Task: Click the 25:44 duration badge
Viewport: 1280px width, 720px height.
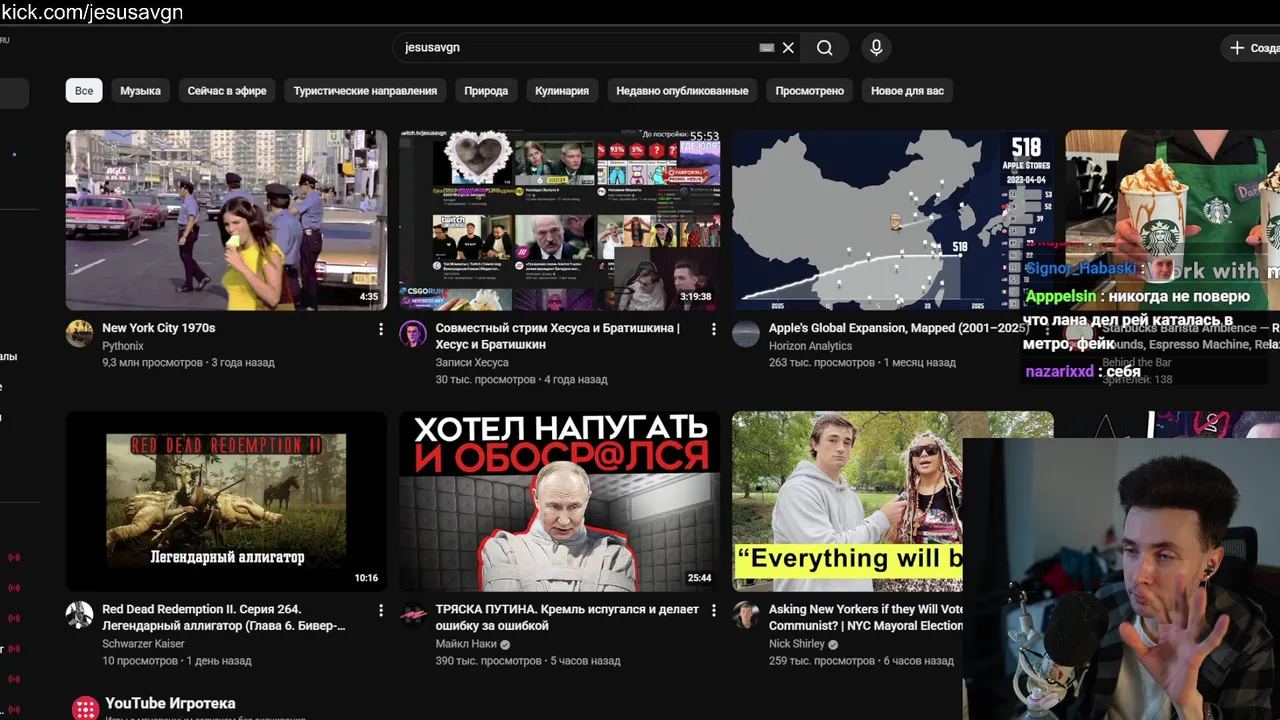Action: (x=699, y=578)
